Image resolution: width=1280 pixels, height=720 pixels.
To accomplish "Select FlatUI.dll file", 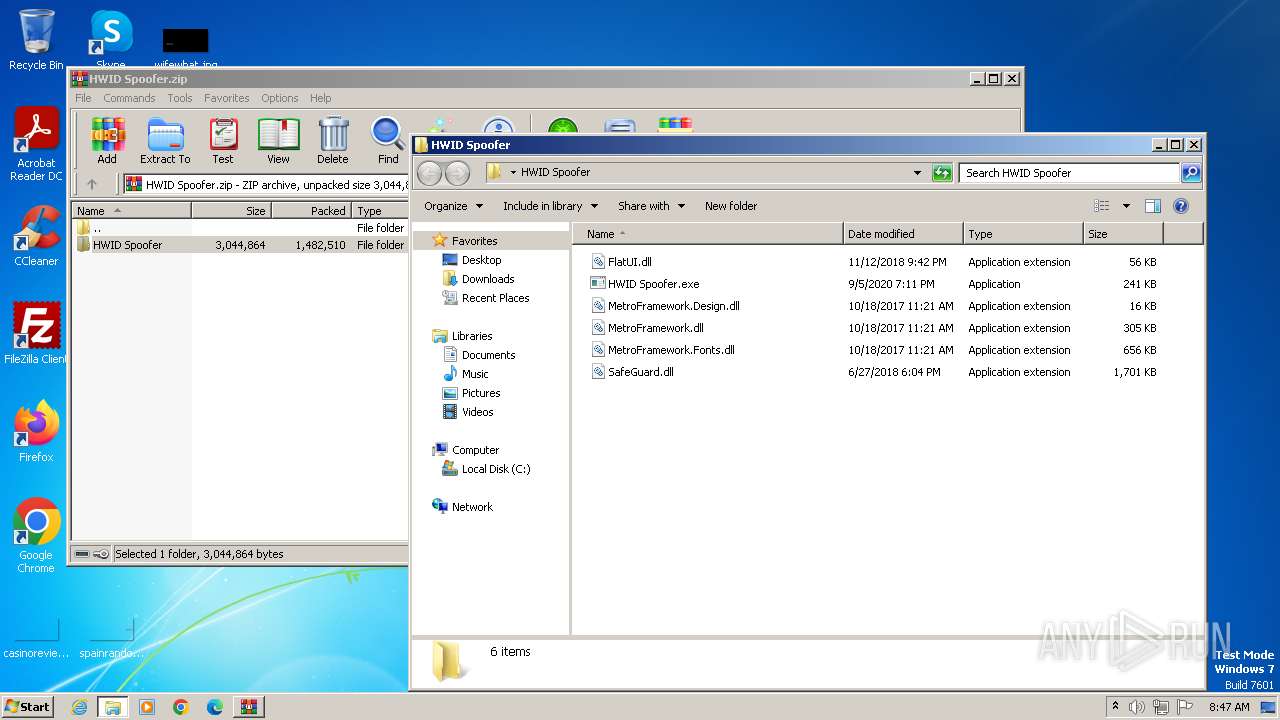I will click(630, 262).
